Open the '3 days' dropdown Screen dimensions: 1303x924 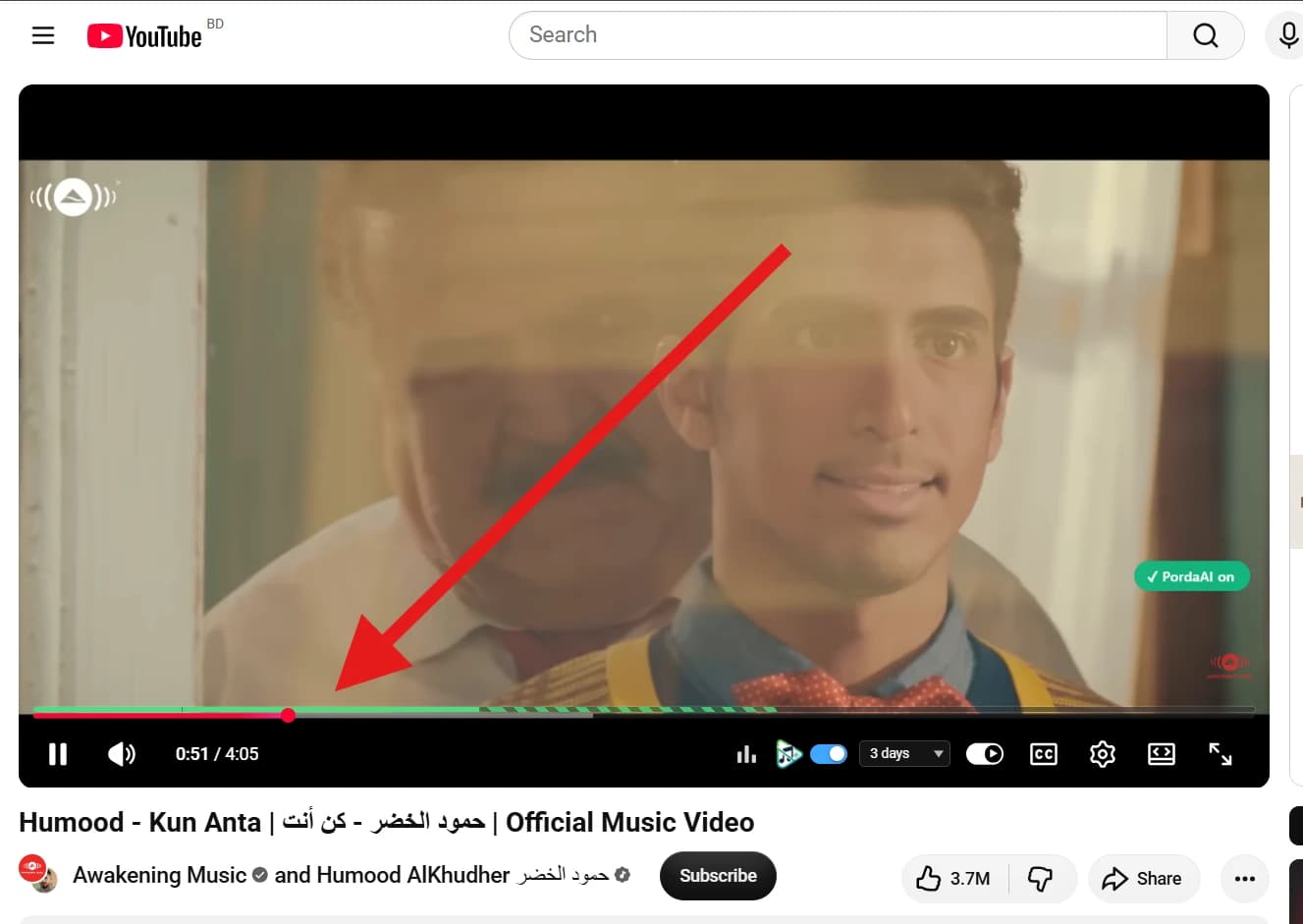pyautogui.click(x=904, y=754)
